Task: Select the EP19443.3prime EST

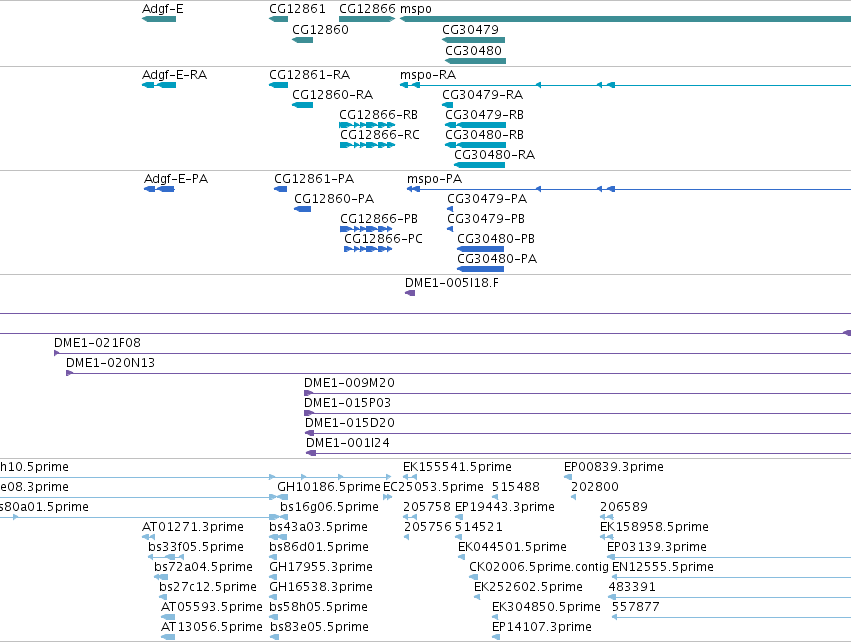Action: (x=459, y=517)
